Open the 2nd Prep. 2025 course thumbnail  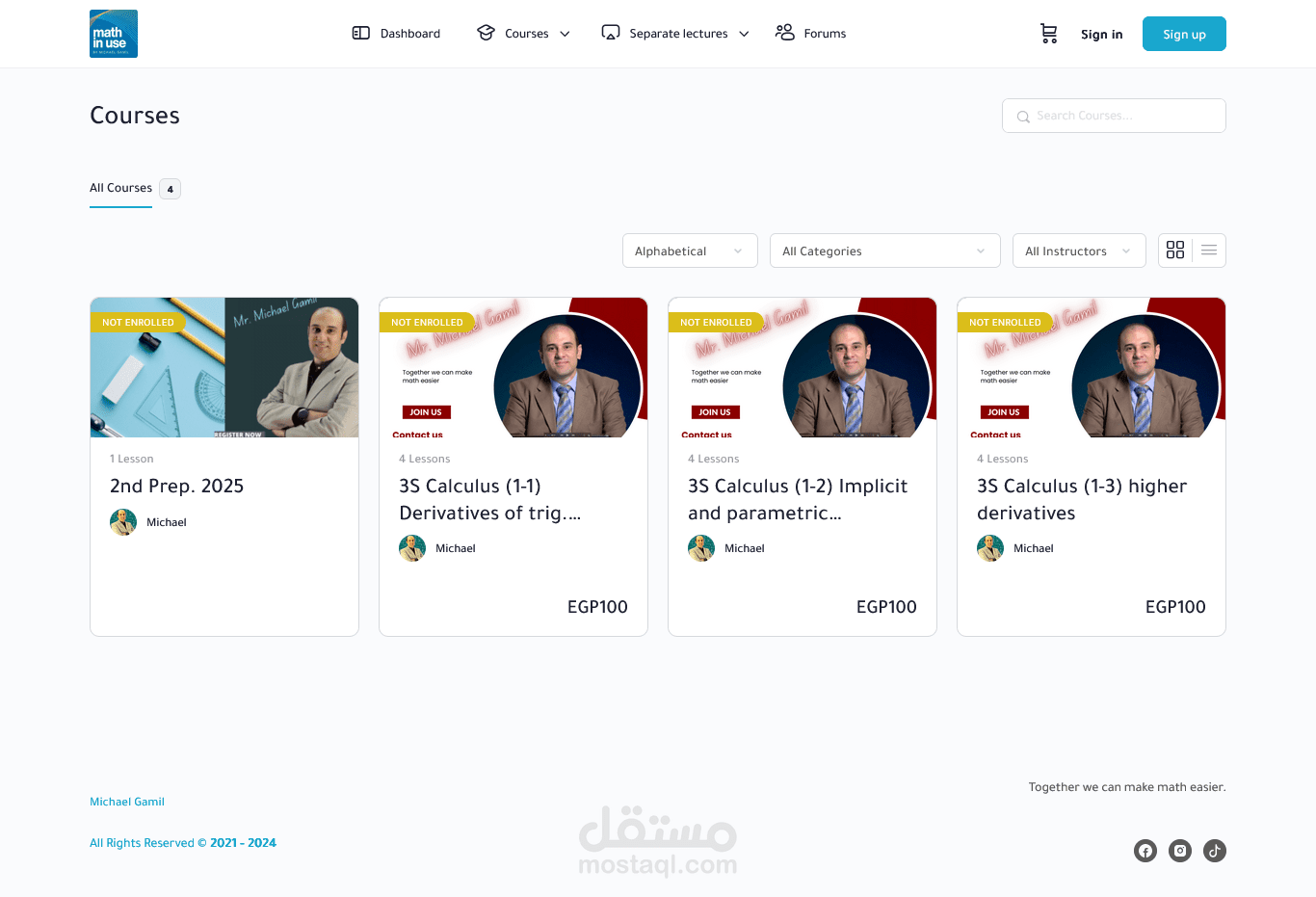(x=224, y=367)
